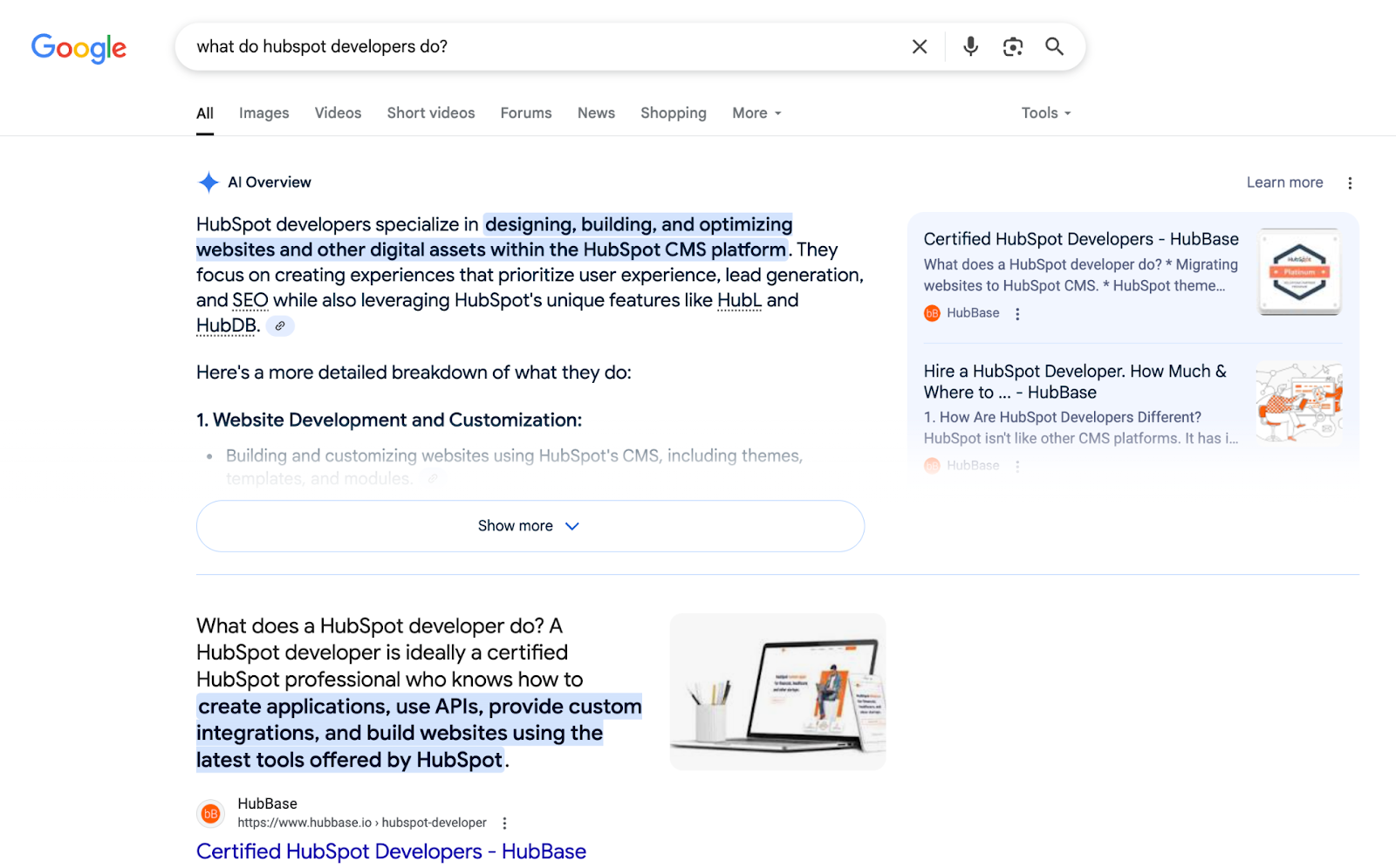Start voice search with the microphone icon
1396x868 pixels.
(970, 46)
